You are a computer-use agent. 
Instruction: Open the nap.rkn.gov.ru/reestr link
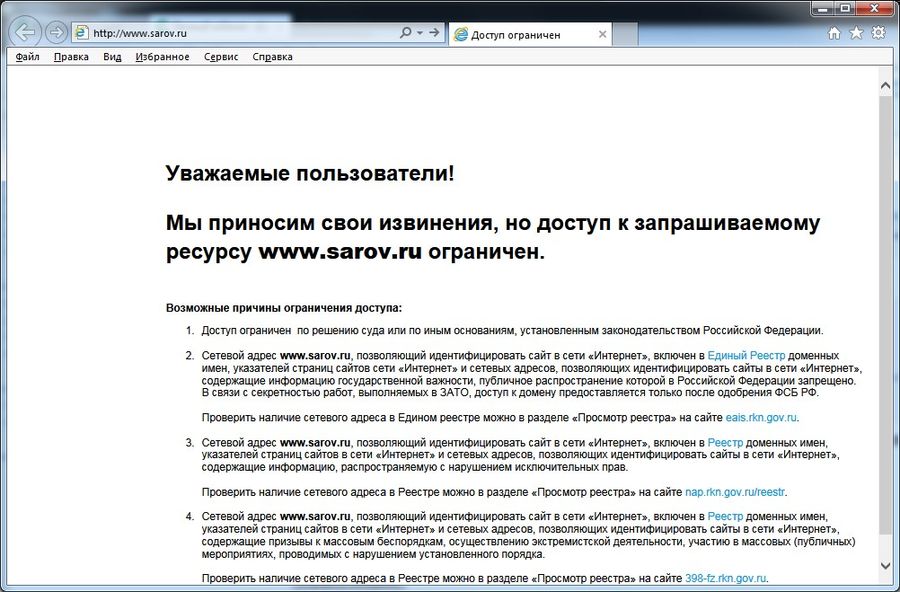[x=729, y=492]
